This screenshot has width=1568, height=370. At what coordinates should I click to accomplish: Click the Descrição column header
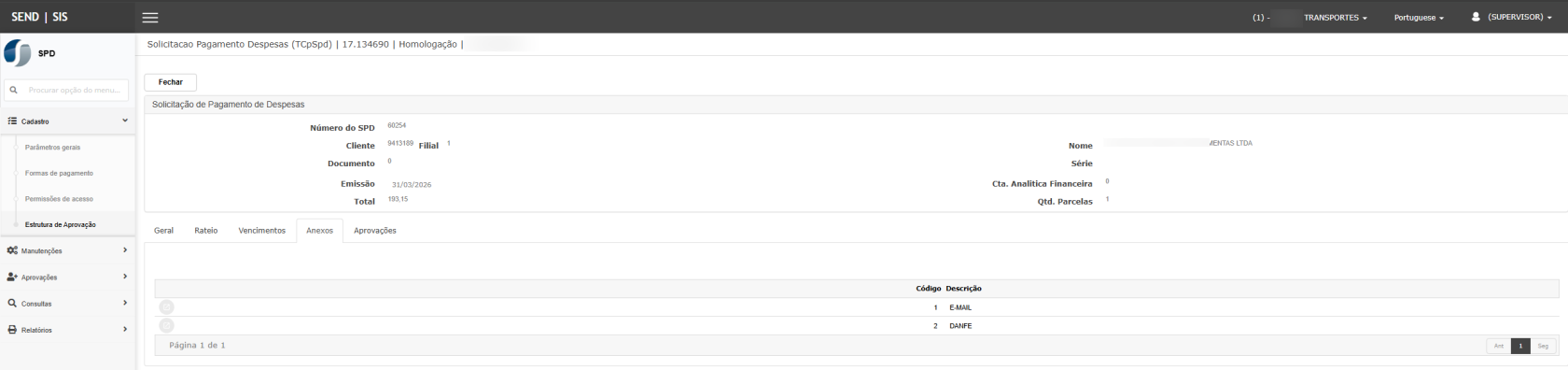[963, 289]
